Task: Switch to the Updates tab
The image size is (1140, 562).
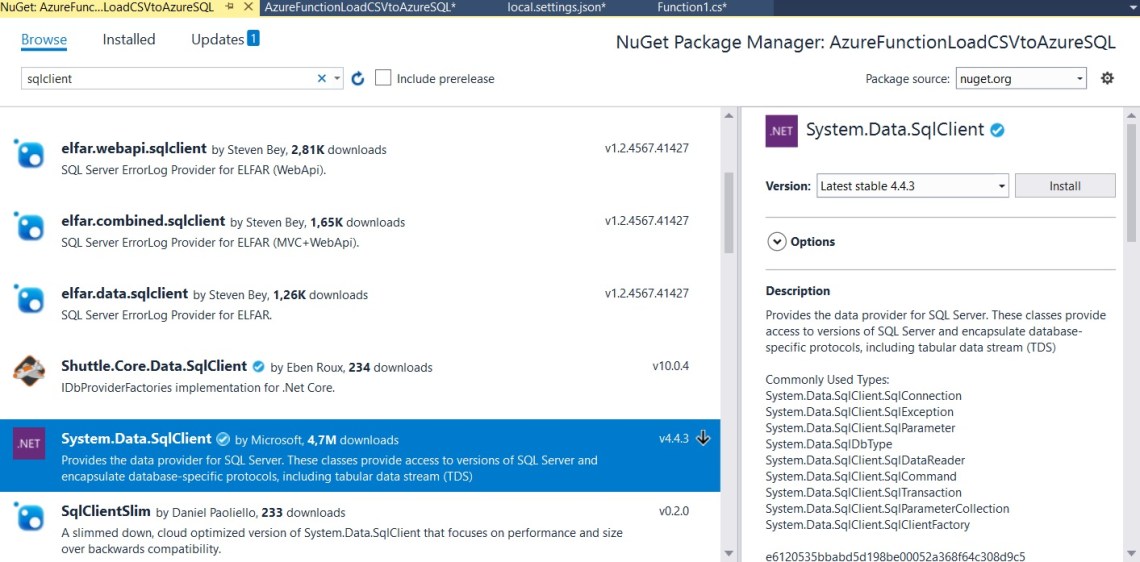Action: [217, 39]
